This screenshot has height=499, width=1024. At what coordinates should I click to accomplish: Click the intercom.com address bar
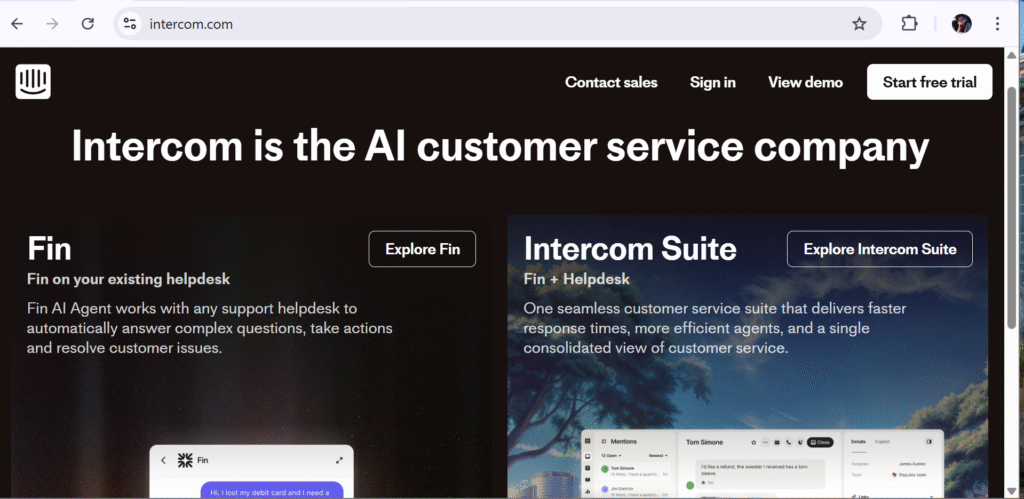pos(496,24)
